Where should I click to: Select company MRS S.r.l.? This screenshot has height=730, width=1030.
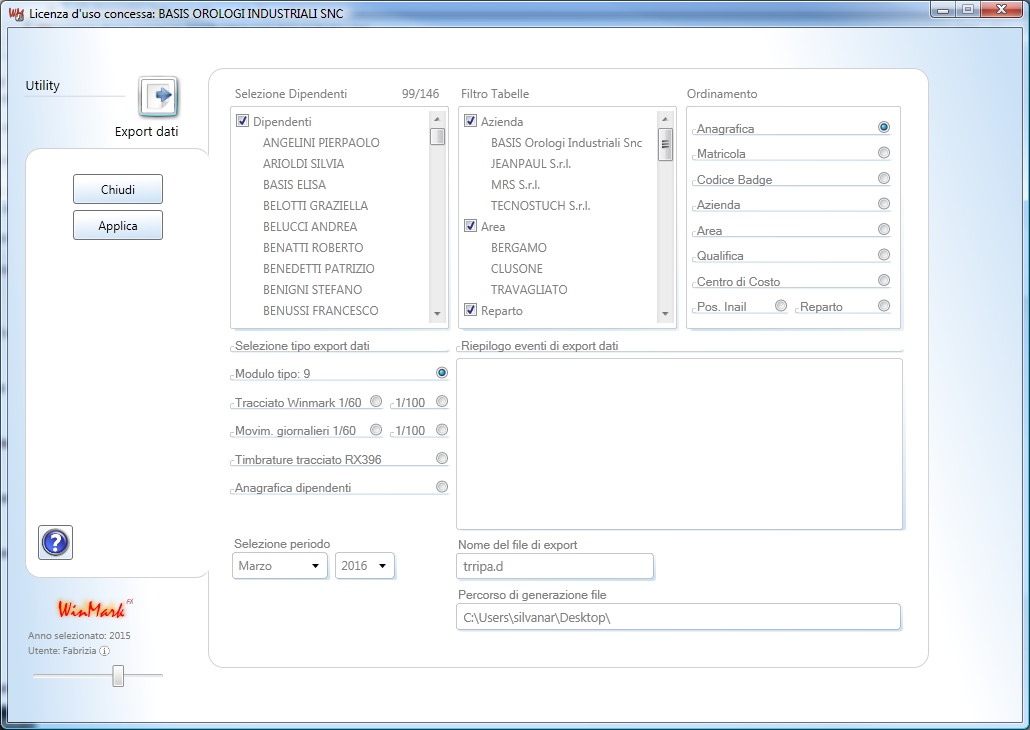point(515,185)
